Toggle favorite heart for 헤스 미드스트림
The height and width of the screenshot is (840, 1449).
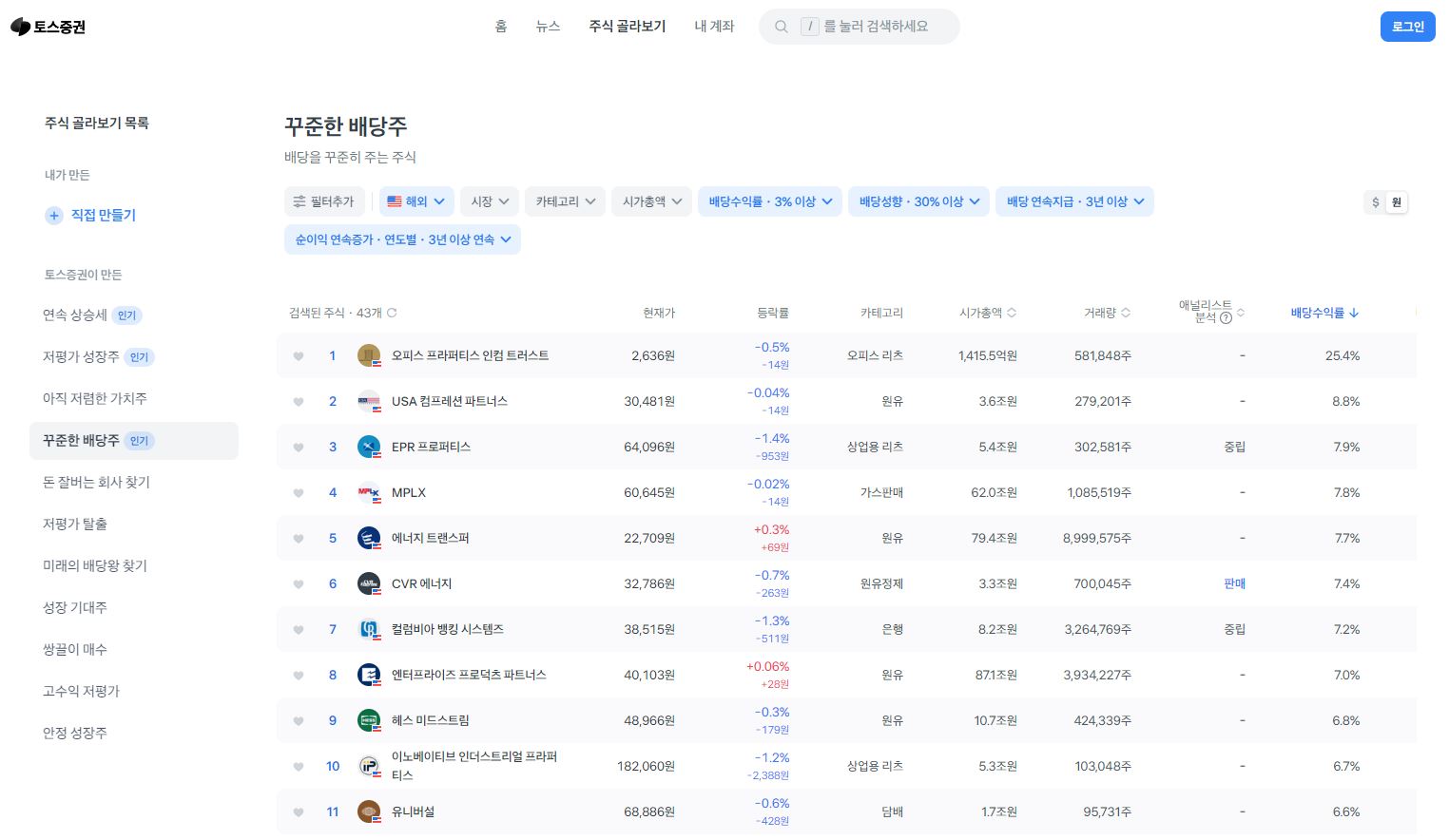pyautogui.click(x=299, y=721)
